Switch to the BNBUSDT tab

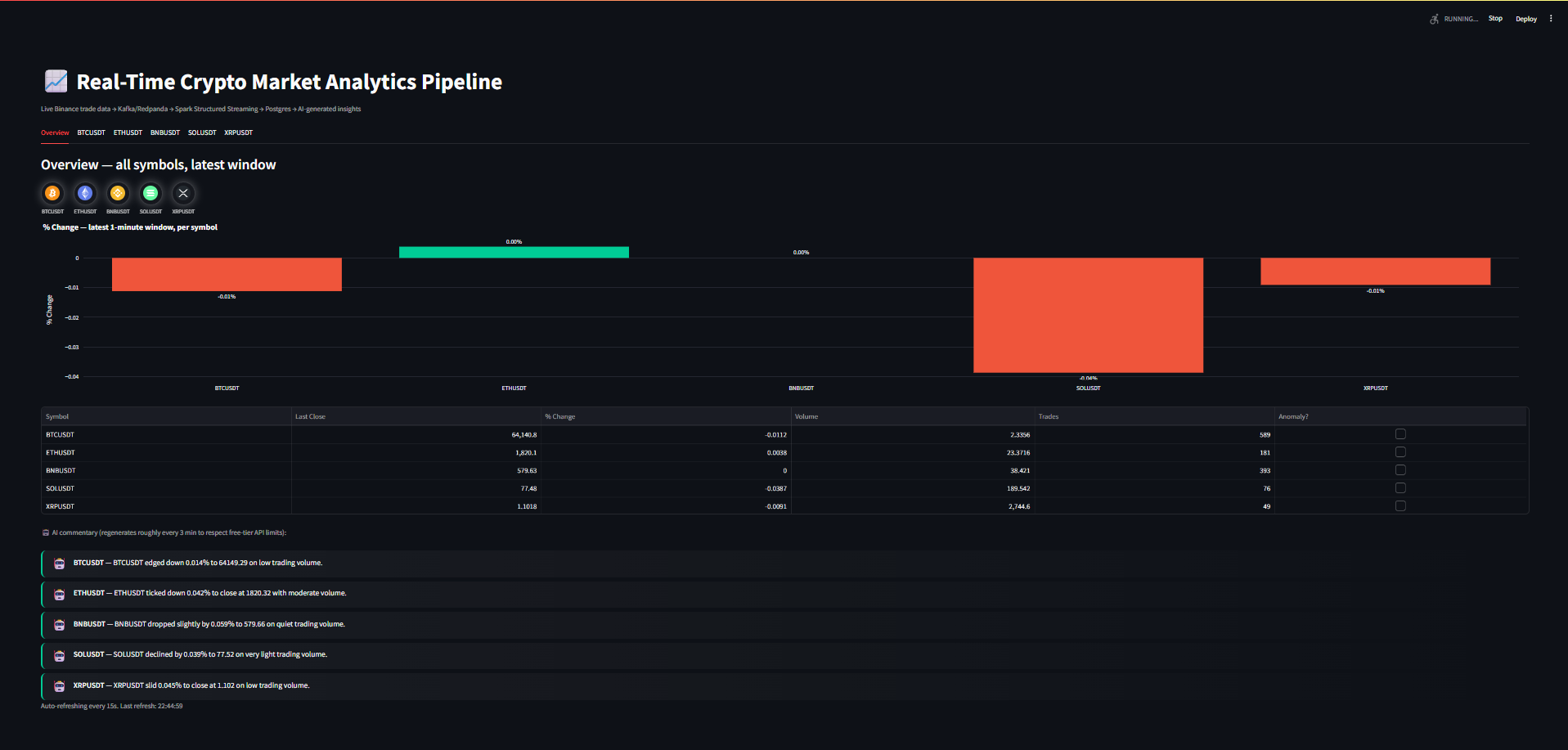(x=165, y=132)
